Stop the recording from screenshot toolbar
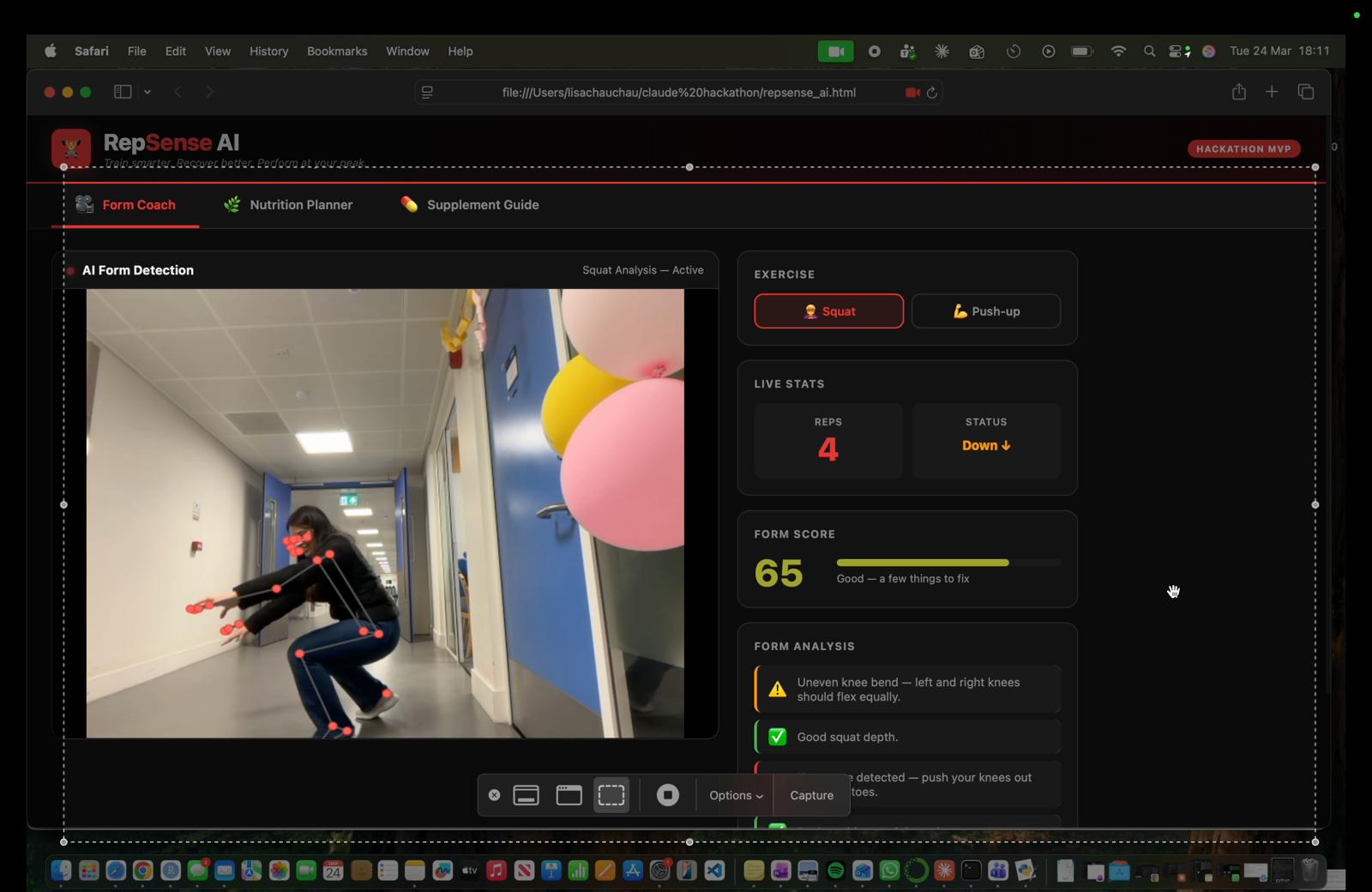The image size is (1372, 892). [668, 795]
